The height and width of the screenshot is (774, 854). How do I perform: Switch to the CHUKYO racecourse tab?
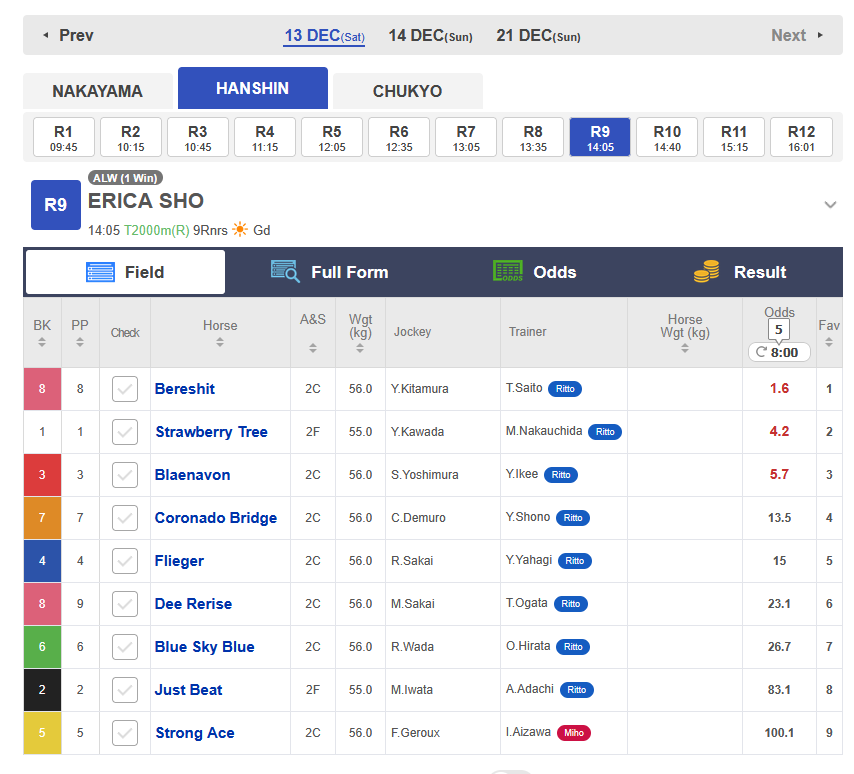(407, 91)
